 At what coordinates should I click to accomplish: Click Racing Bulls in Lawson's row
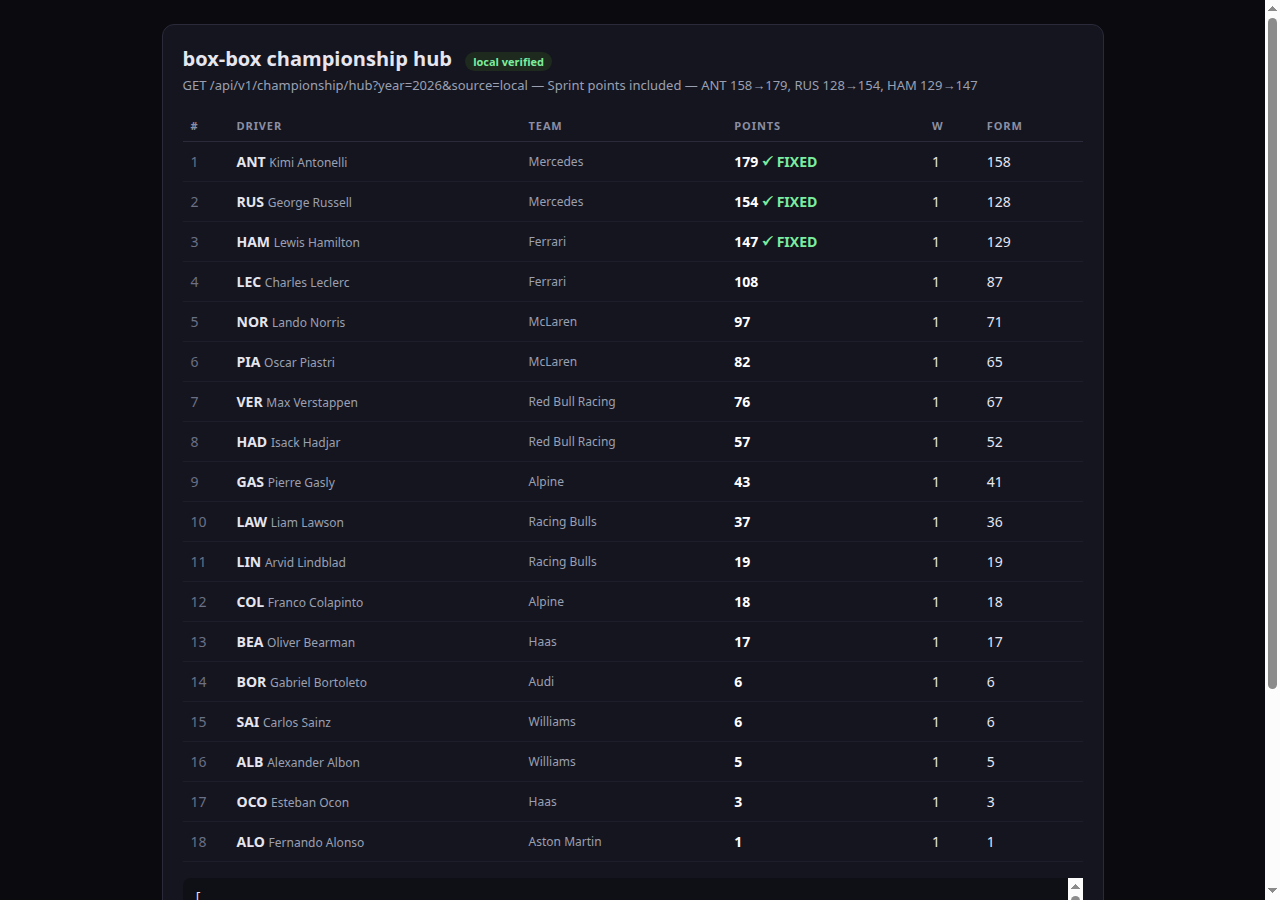pyautogui.click(x=563, y=522)
